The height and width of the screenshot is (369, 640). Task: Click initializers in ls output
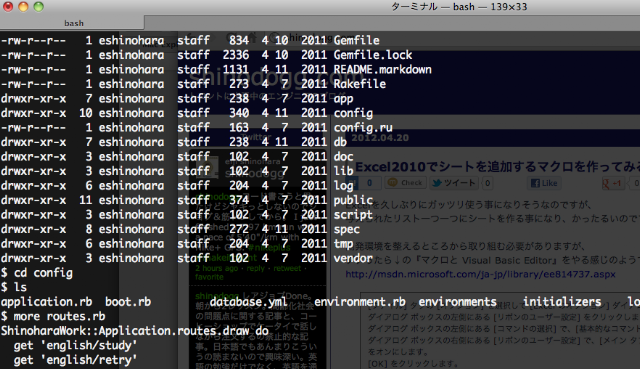point(562,302)
